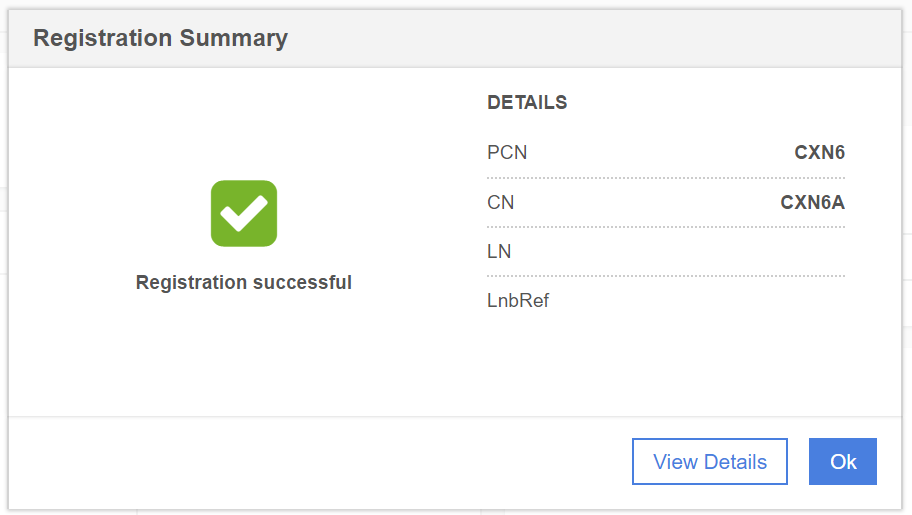Click the Registration Summary dialog title

[x=161, y=39]
